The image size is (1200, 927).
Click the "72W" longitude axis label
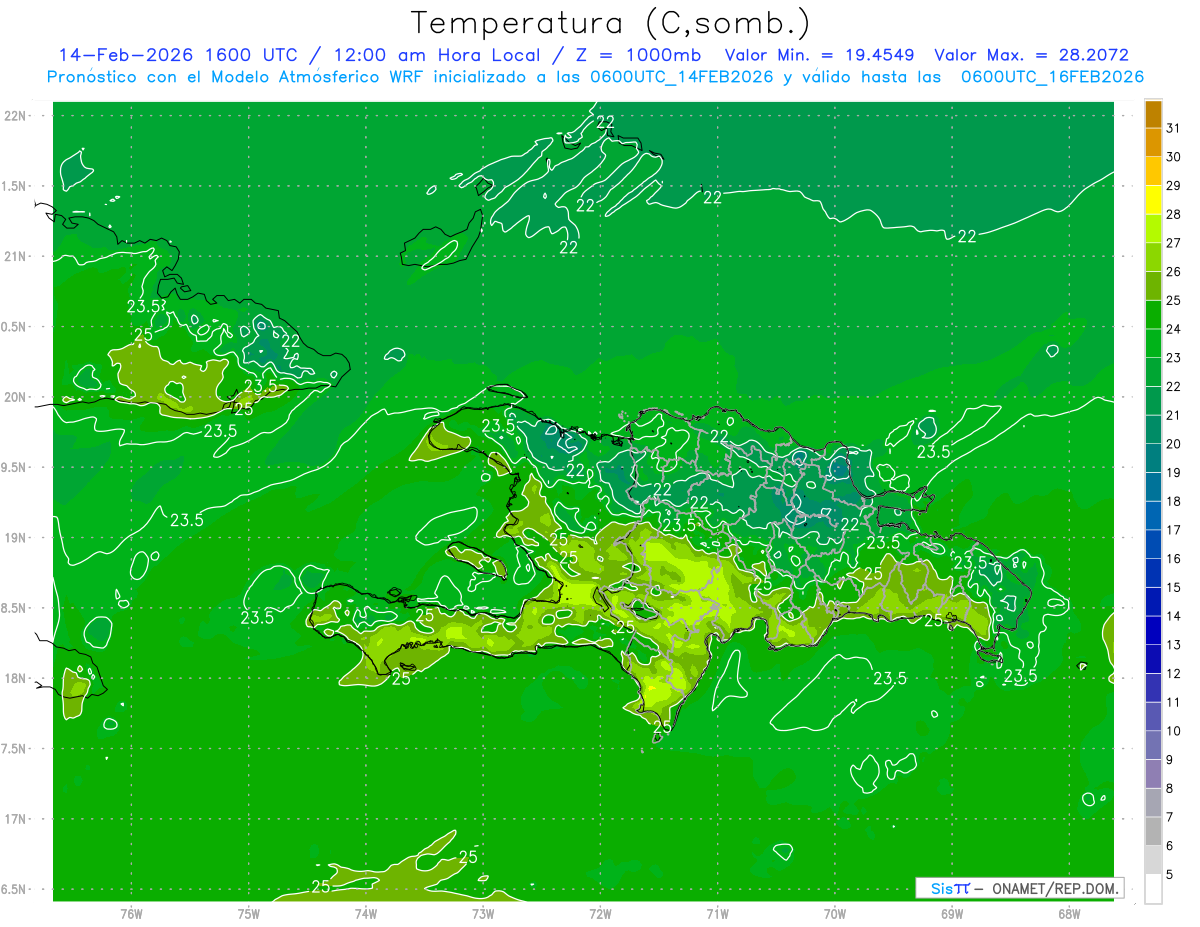(x=600, y=914)
